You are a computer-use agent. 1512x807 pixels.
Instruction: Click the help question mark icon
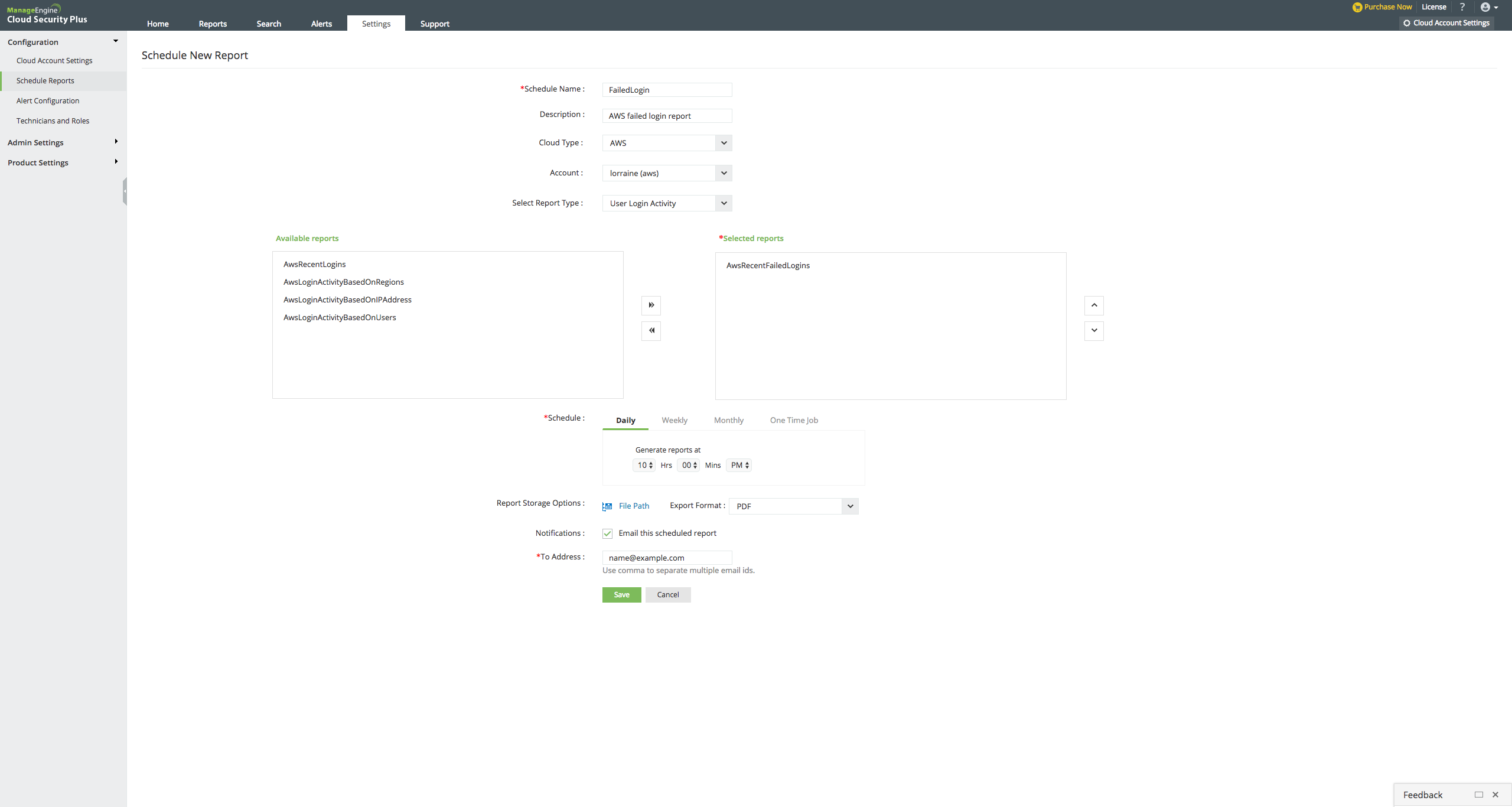click(1462, 7)
